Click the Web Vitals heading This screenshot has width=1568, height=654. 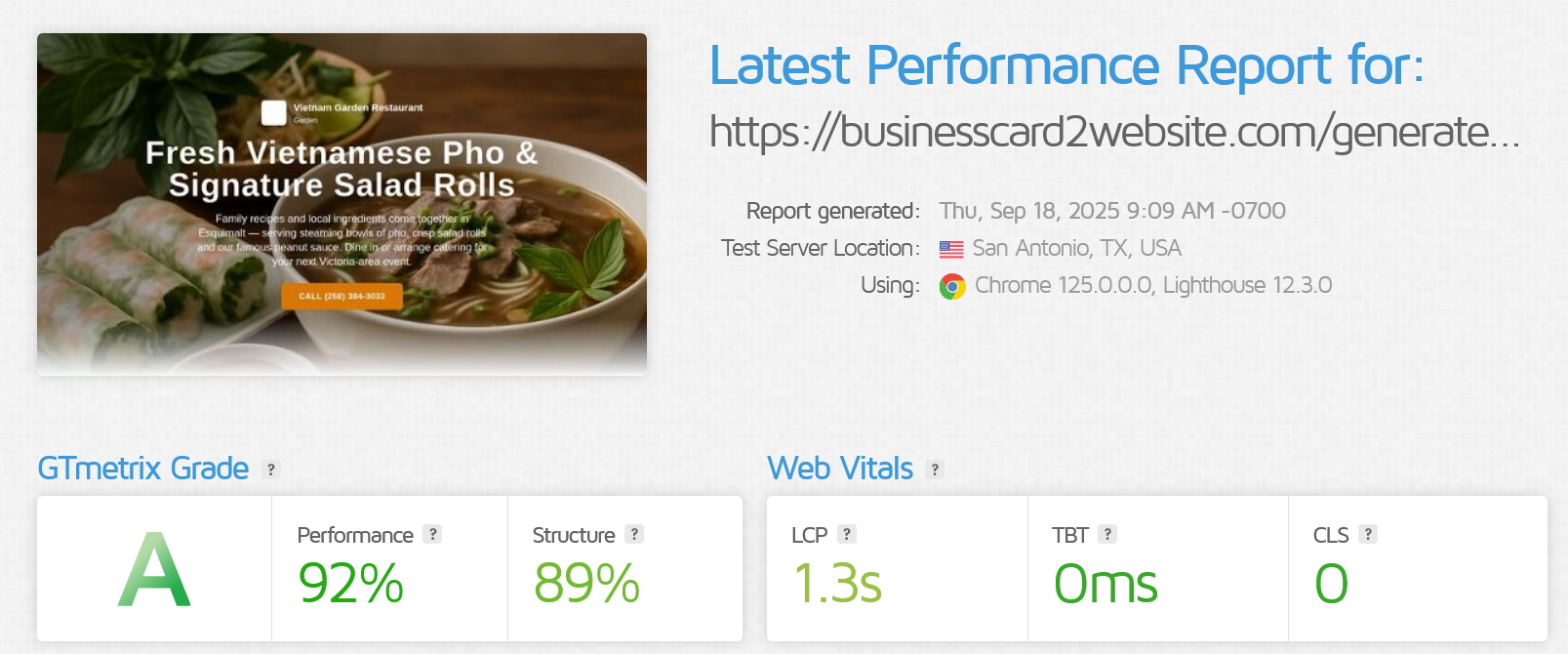[x=840, y=469]
